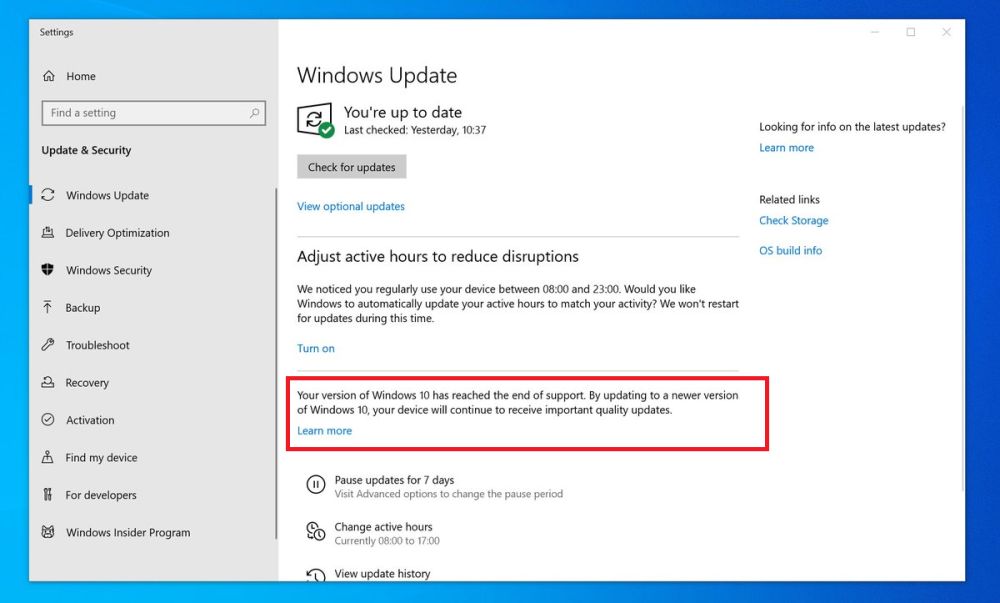
Task: Click "Currently 08:00 to 17:00" text
Action: pyautogui.click(x=387, y=541)
